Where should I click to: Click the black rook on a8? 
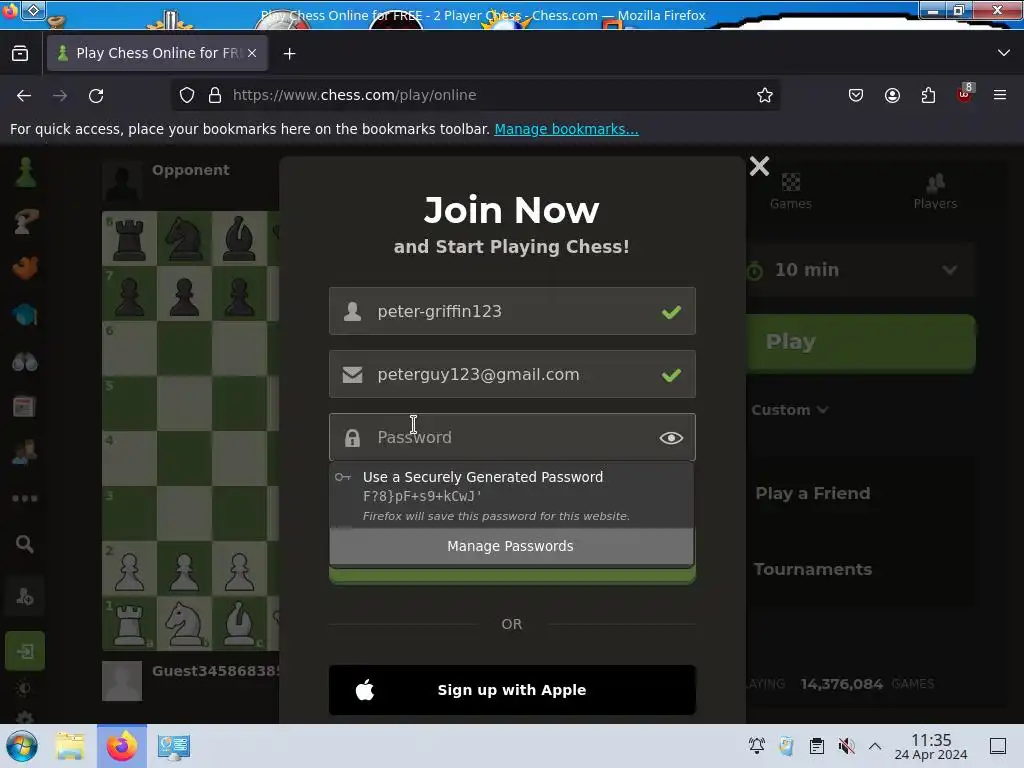pyautogui.click(x=129, y=238)
